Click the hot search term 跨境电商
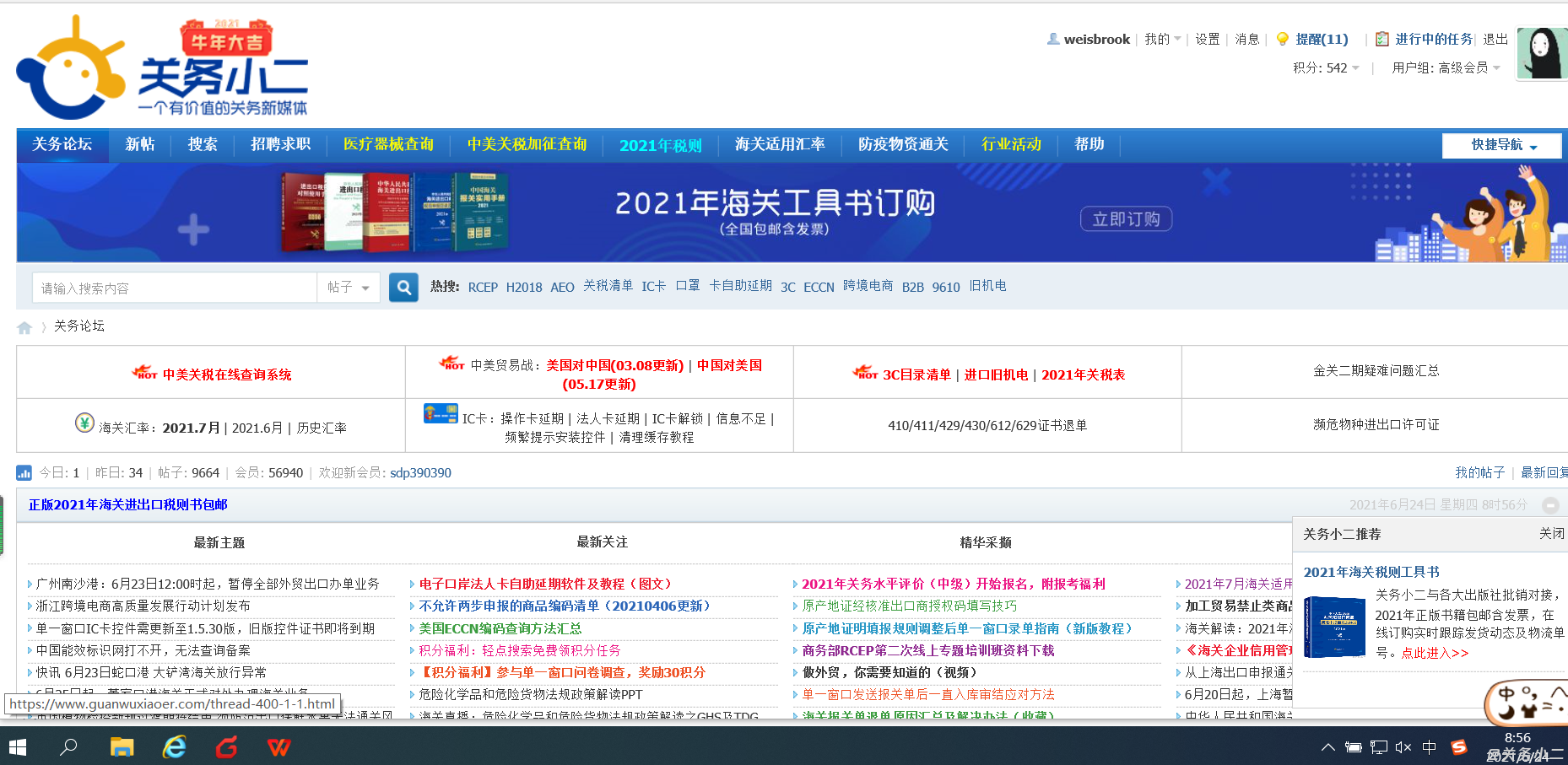Image resolution: width=1568 pixels, height=765 pixels. tap(868, 286)
